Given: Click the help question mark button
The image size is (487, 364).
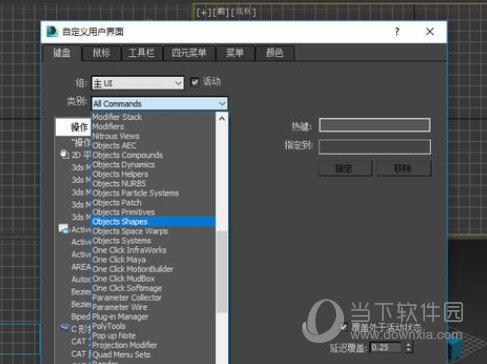Looking at the screenshot, I should [397, 32].
